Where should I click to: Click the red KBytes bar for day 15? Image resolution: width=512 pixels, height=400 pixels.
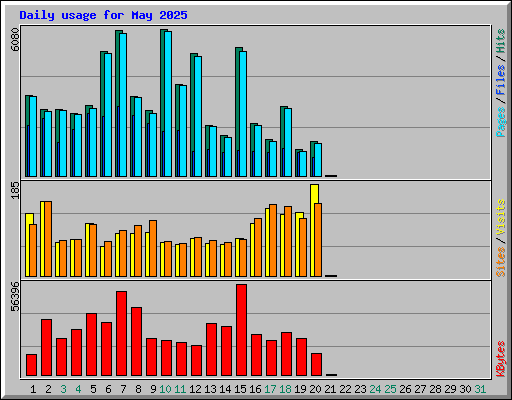[242, 330]
